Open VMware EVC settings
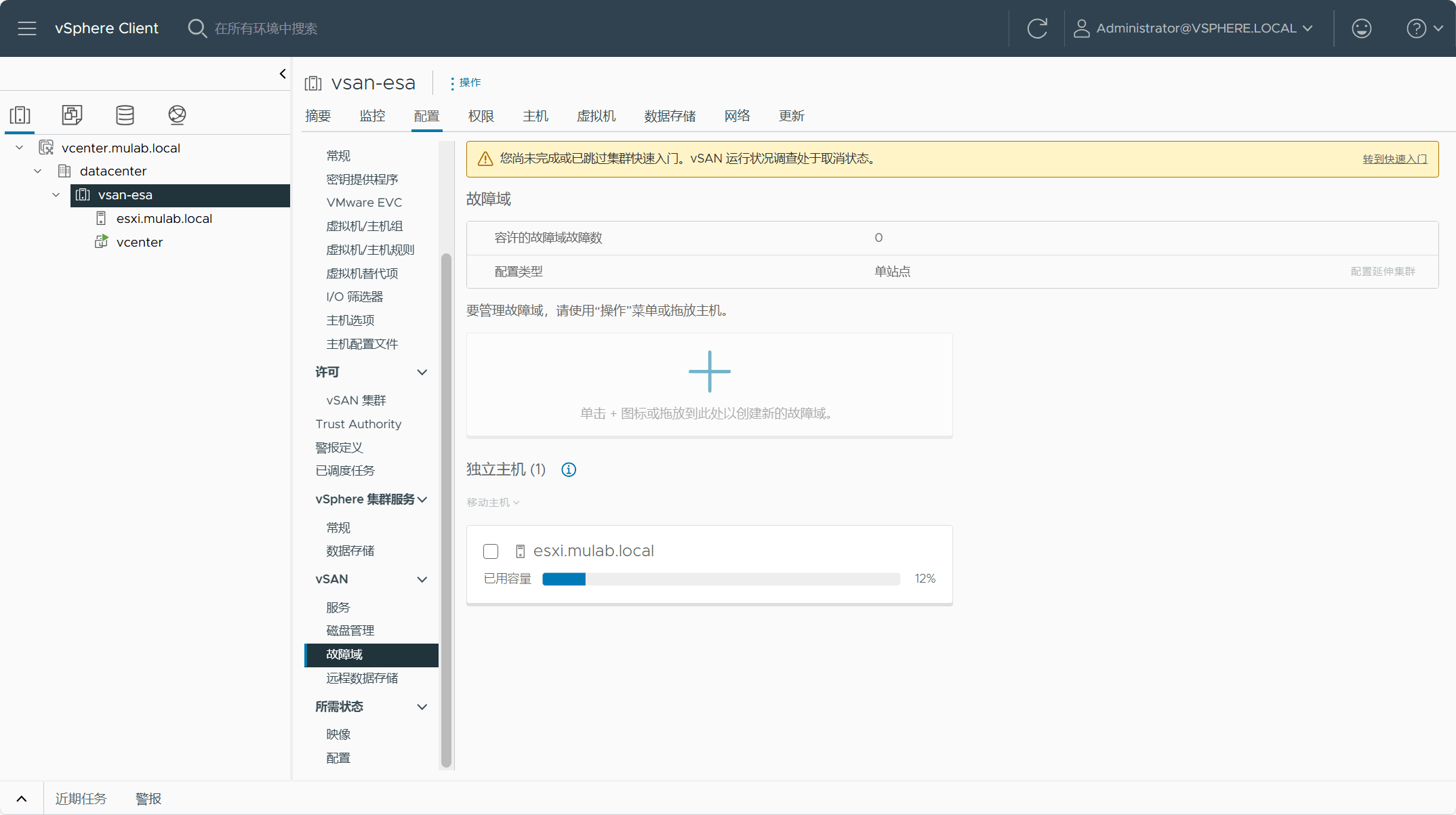The image size is (1456, 815). pyautogui.click(x=364, y=203)
